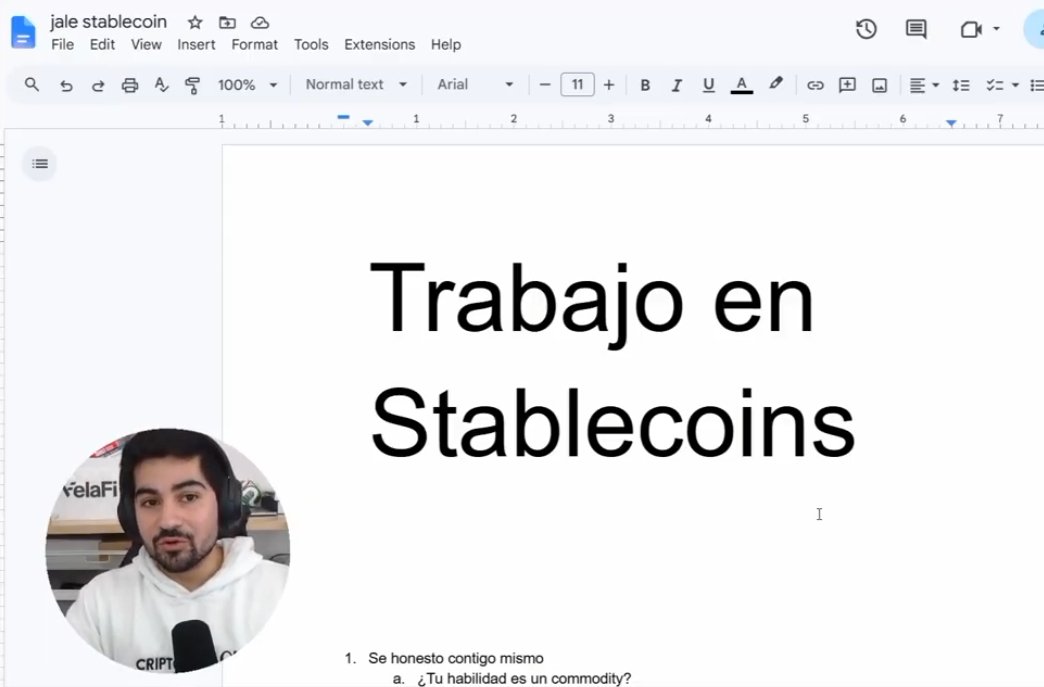Click the right indent ruler marker
The image size is (1044, 687).
(951, 123)
